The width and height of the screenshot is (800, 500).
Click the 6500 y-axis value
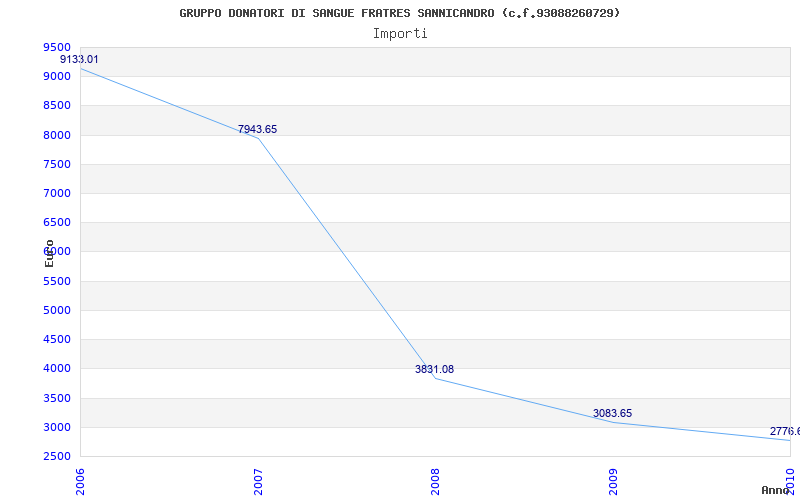(x=57, y=222)
